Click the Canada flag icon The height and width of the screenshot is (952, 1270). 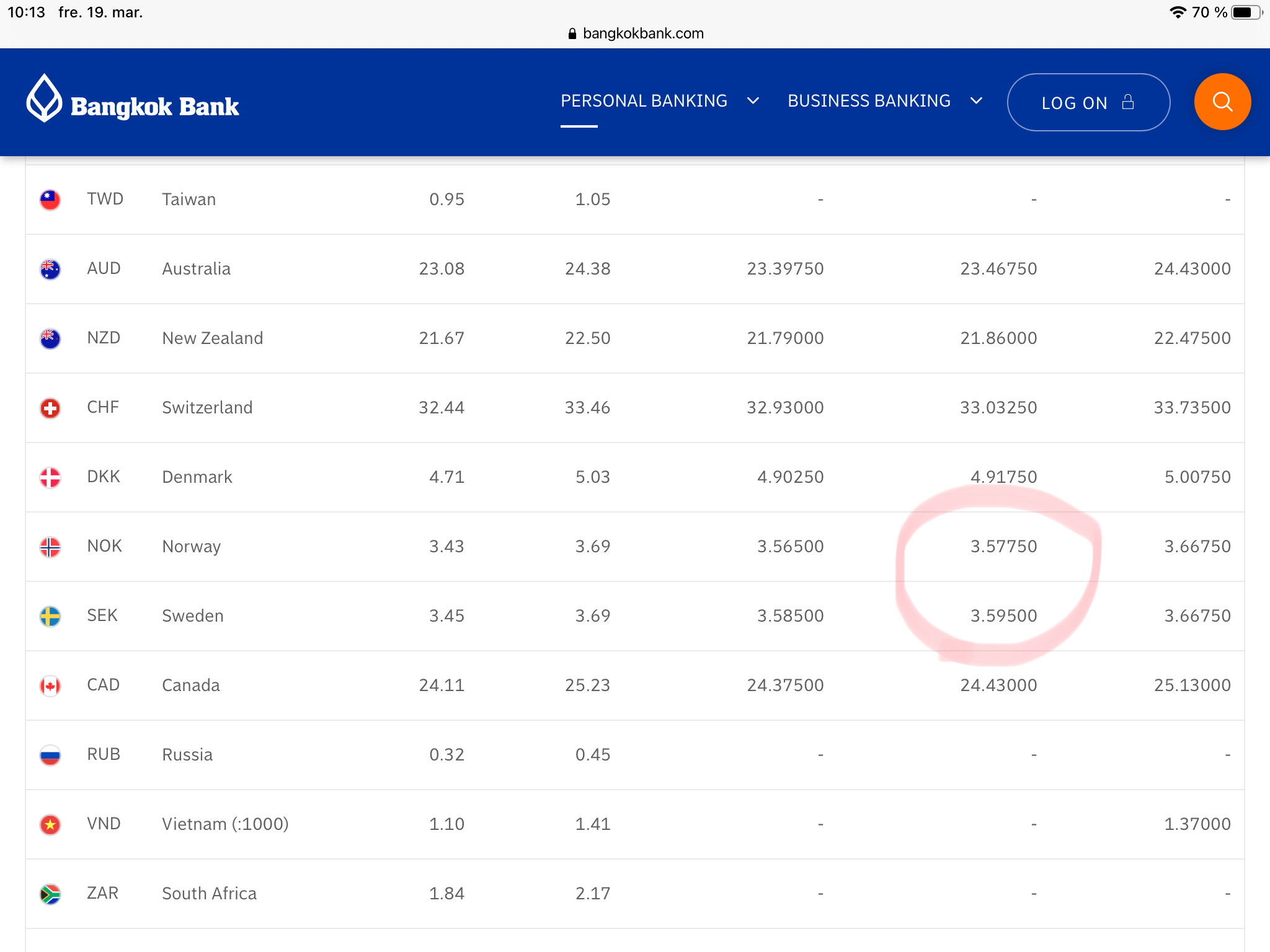click(50, 685)
